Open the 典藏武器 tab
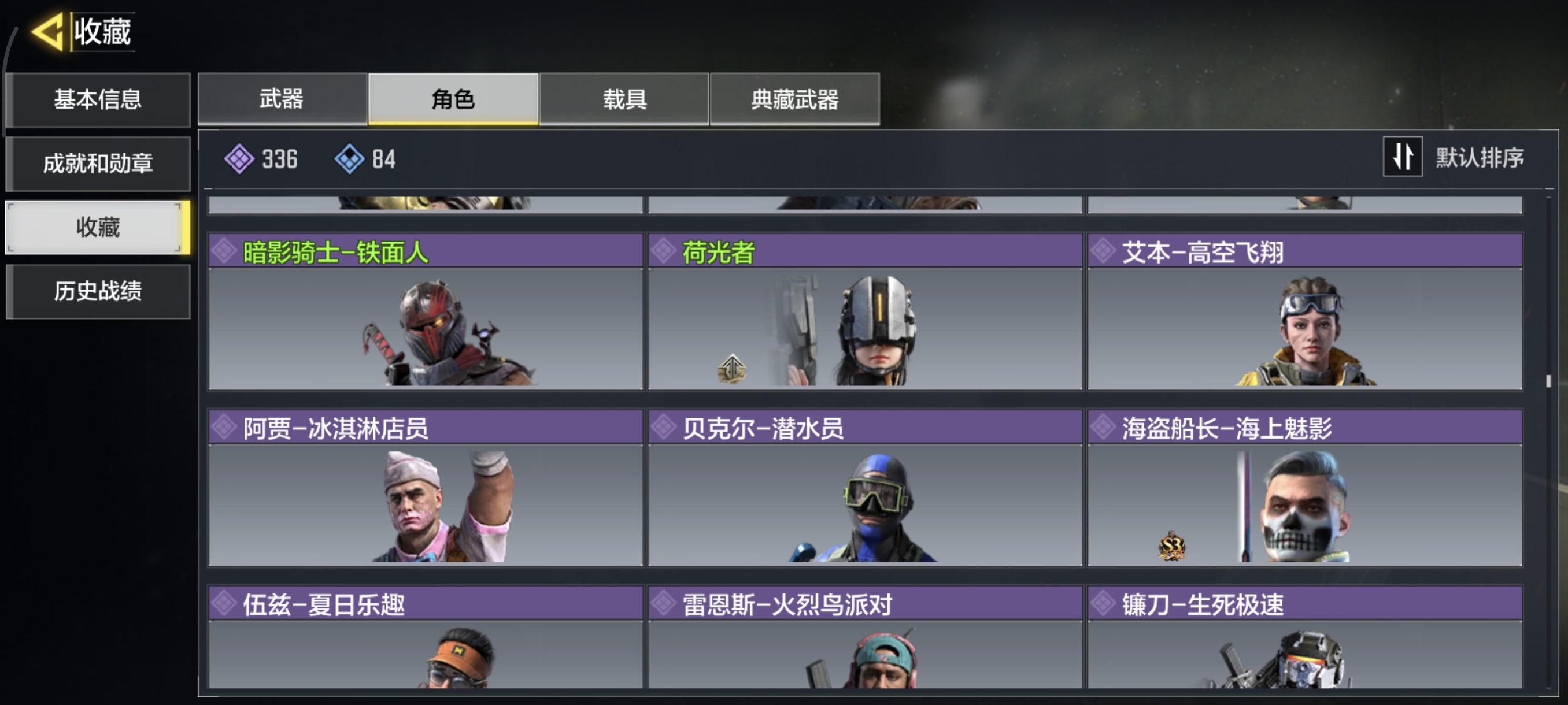1568x705 pixels. (794, 99)
